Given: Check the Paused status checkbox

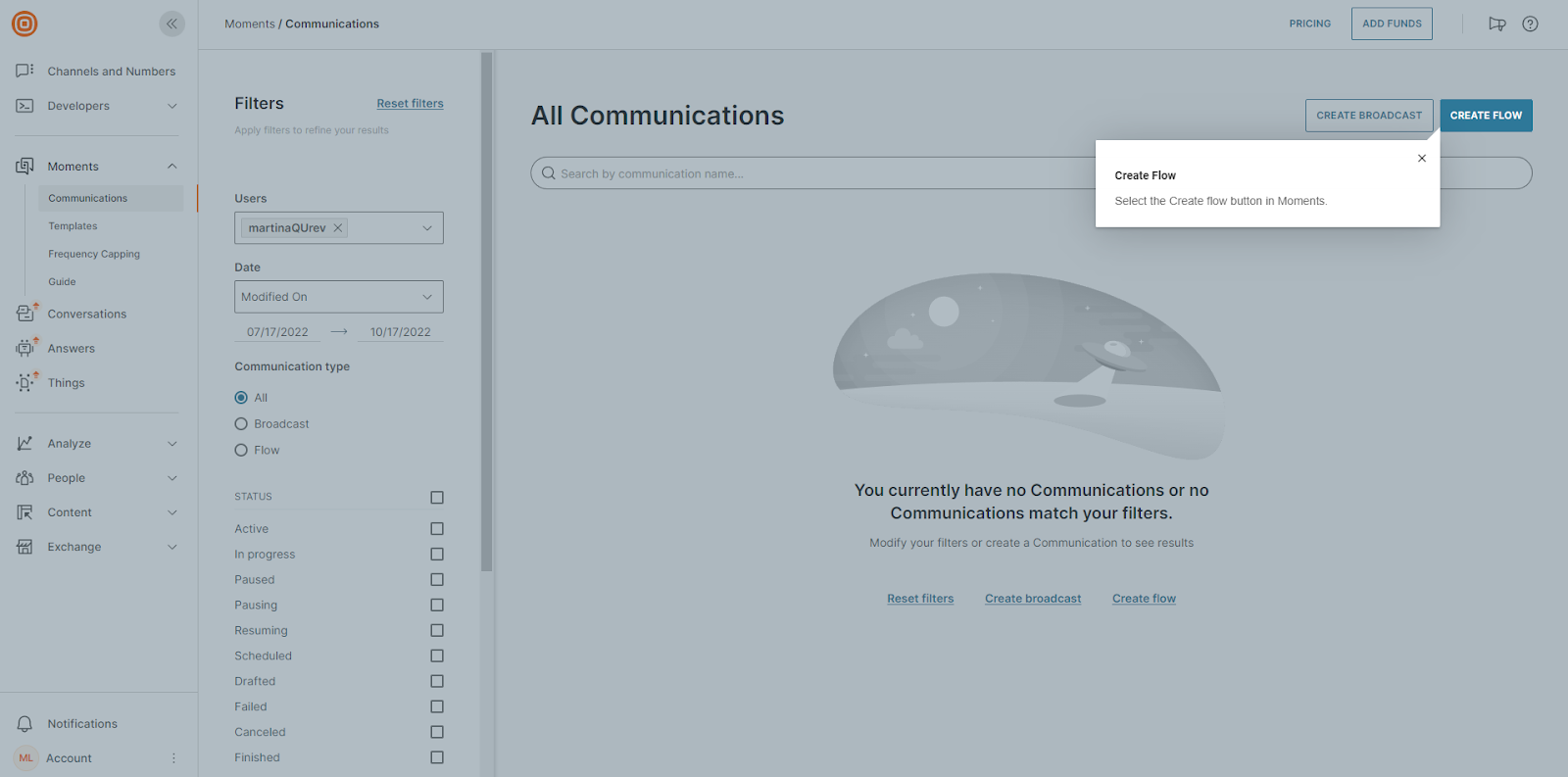Looking at the screenshot, I should coord(437,580).
